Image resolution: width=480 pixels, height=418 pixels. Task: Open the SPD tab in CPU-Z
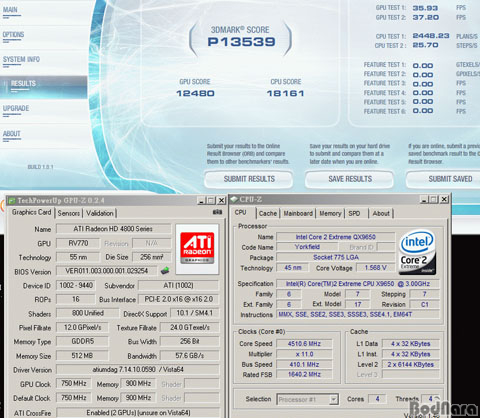point(354,214)
